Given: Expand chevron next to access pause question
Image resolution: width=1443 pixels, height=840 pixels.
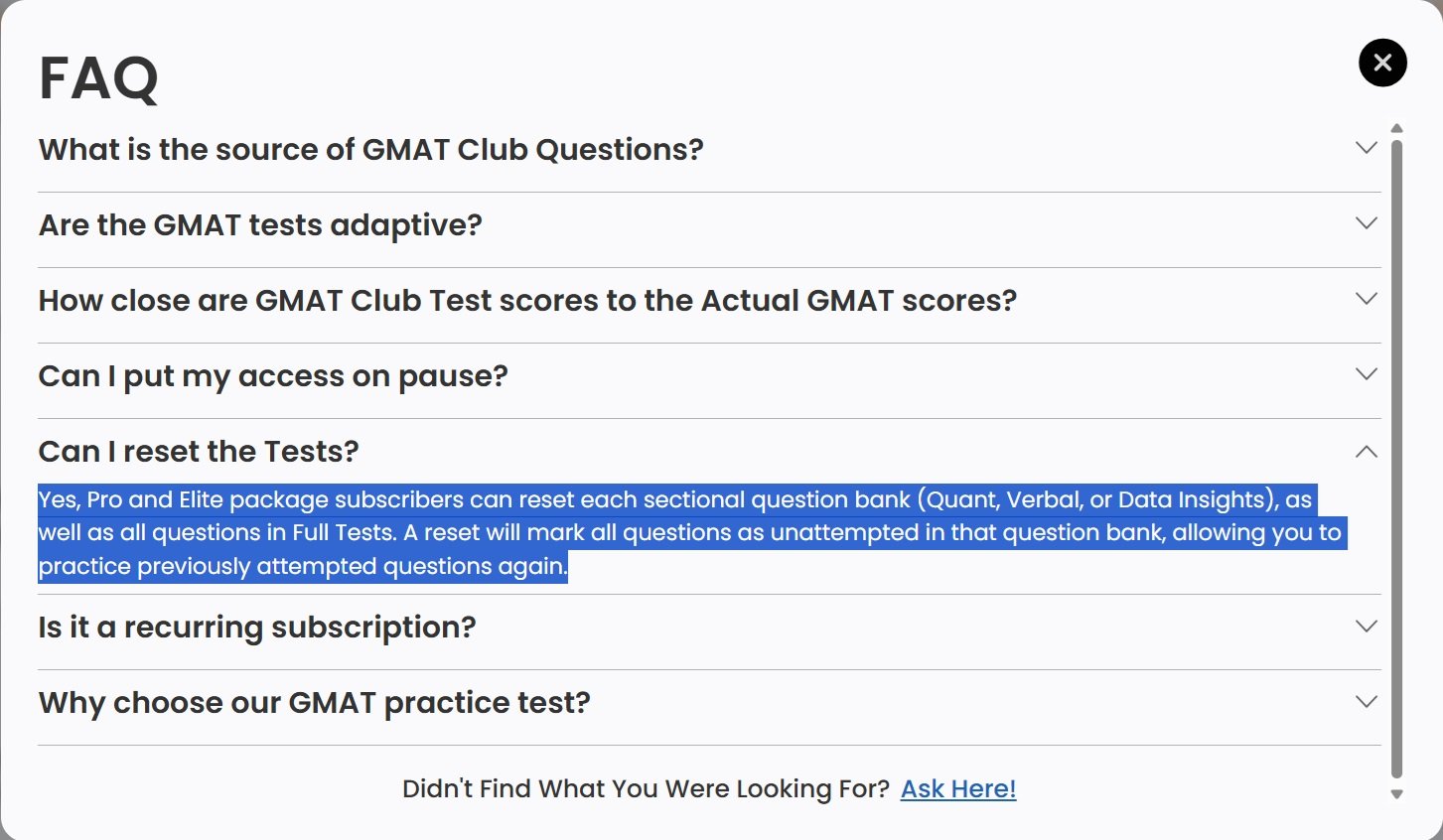Looking at the screenshot, I should click(x=1367, y=374).
